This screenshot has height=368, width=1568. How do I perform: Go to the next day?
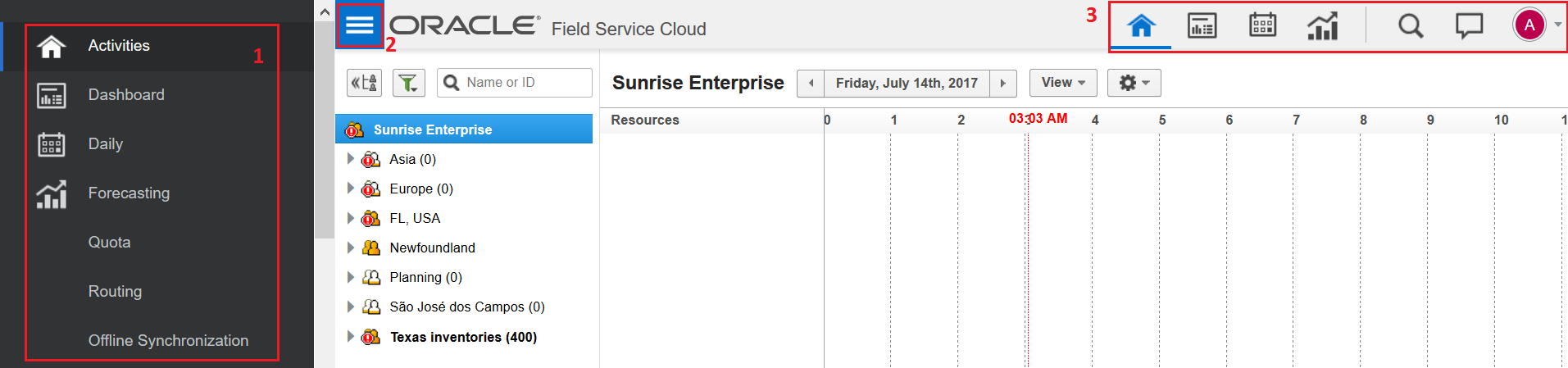pos(1003,84)
